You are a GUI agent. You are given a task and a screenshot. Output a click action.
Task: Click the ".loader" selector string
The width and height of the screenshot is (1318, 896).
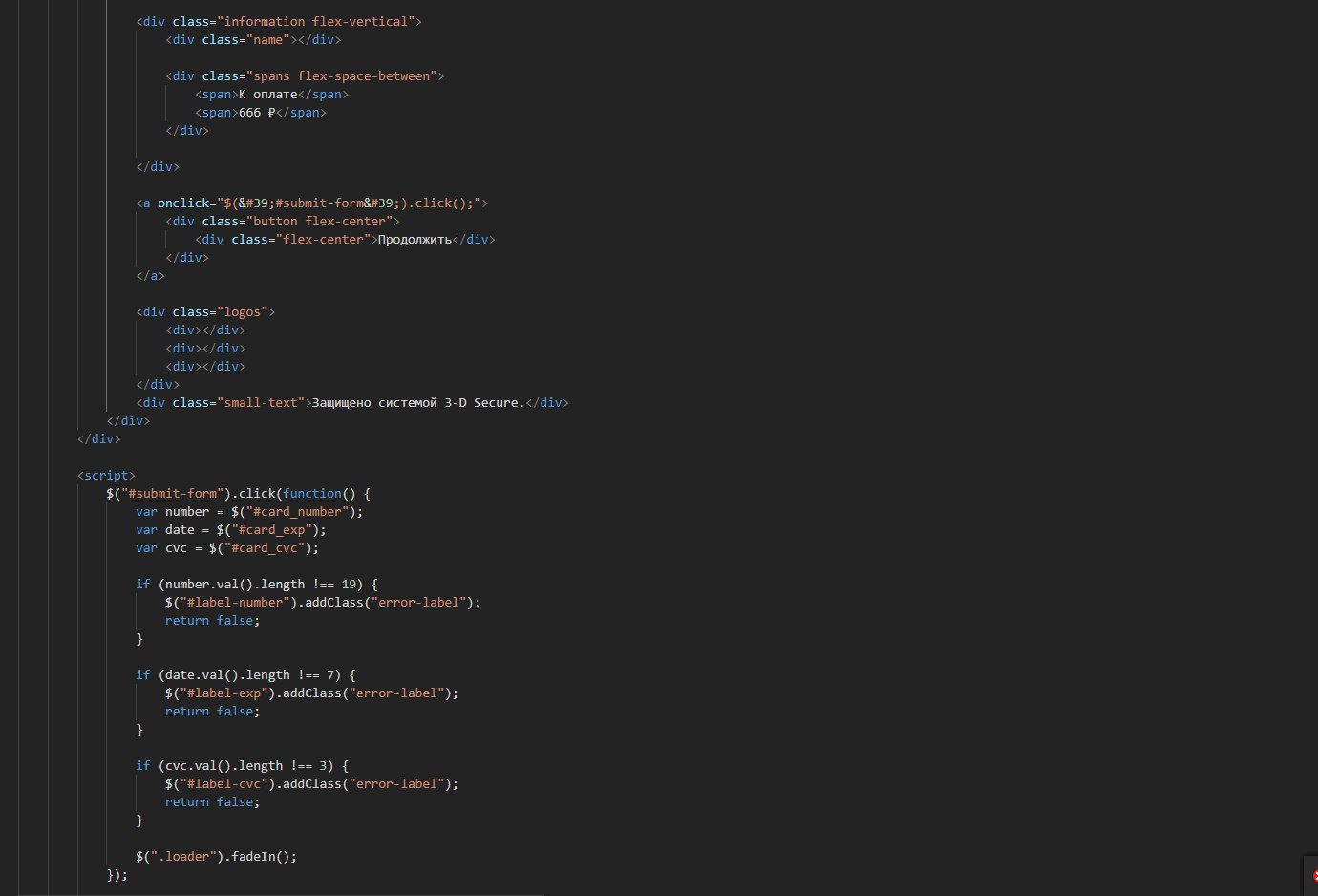click(x=183, y=856)
